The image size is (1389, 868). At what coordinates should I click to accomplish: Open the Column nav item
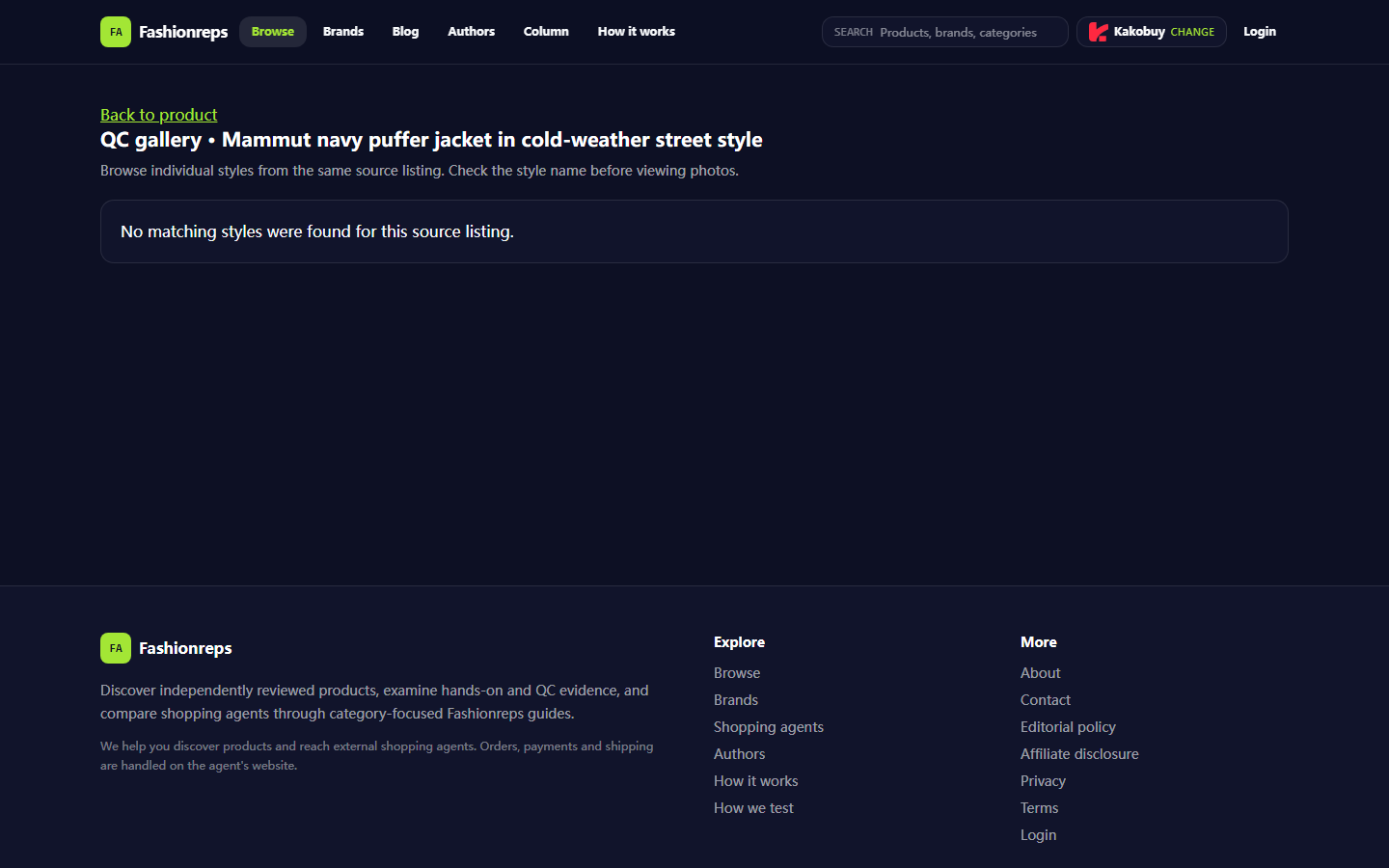click(x=546, y=32)
